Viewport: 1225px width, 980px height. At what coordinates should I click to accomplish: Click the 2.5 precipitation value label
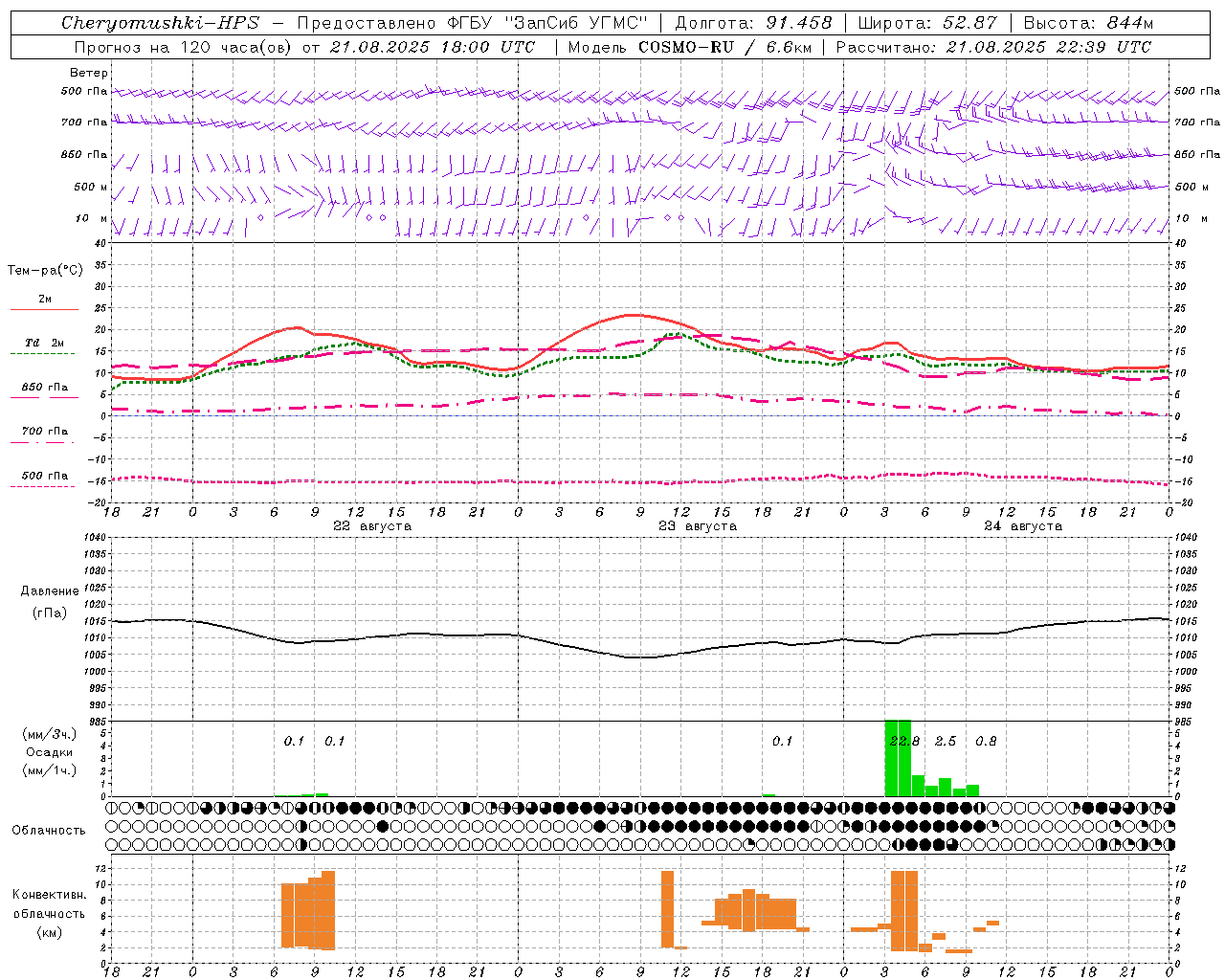[x=946, y=741]
